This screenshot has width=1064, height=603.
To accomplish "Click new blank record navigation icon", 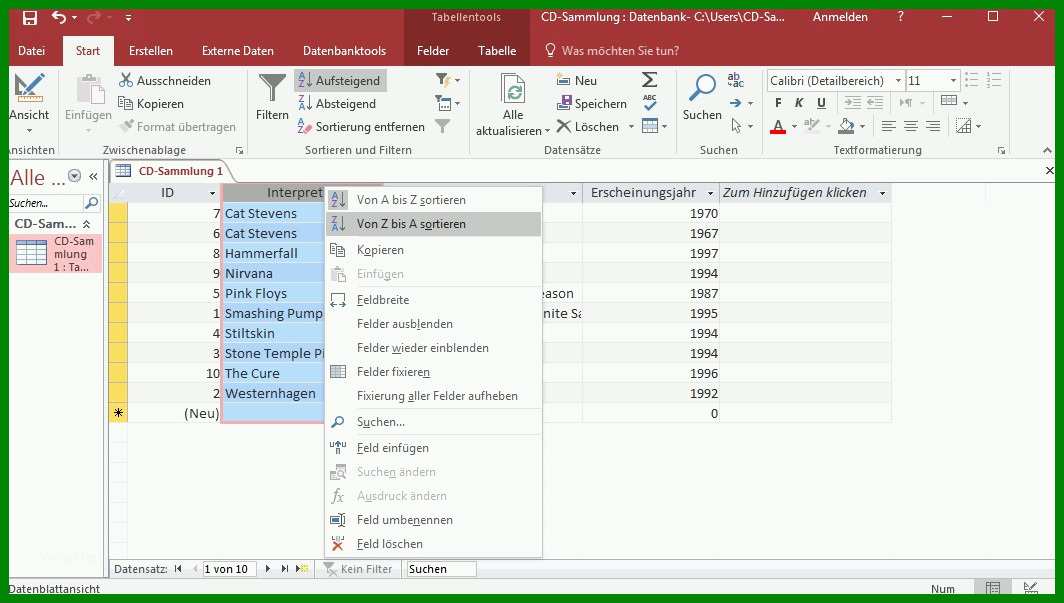I will (x=303, y=569).
